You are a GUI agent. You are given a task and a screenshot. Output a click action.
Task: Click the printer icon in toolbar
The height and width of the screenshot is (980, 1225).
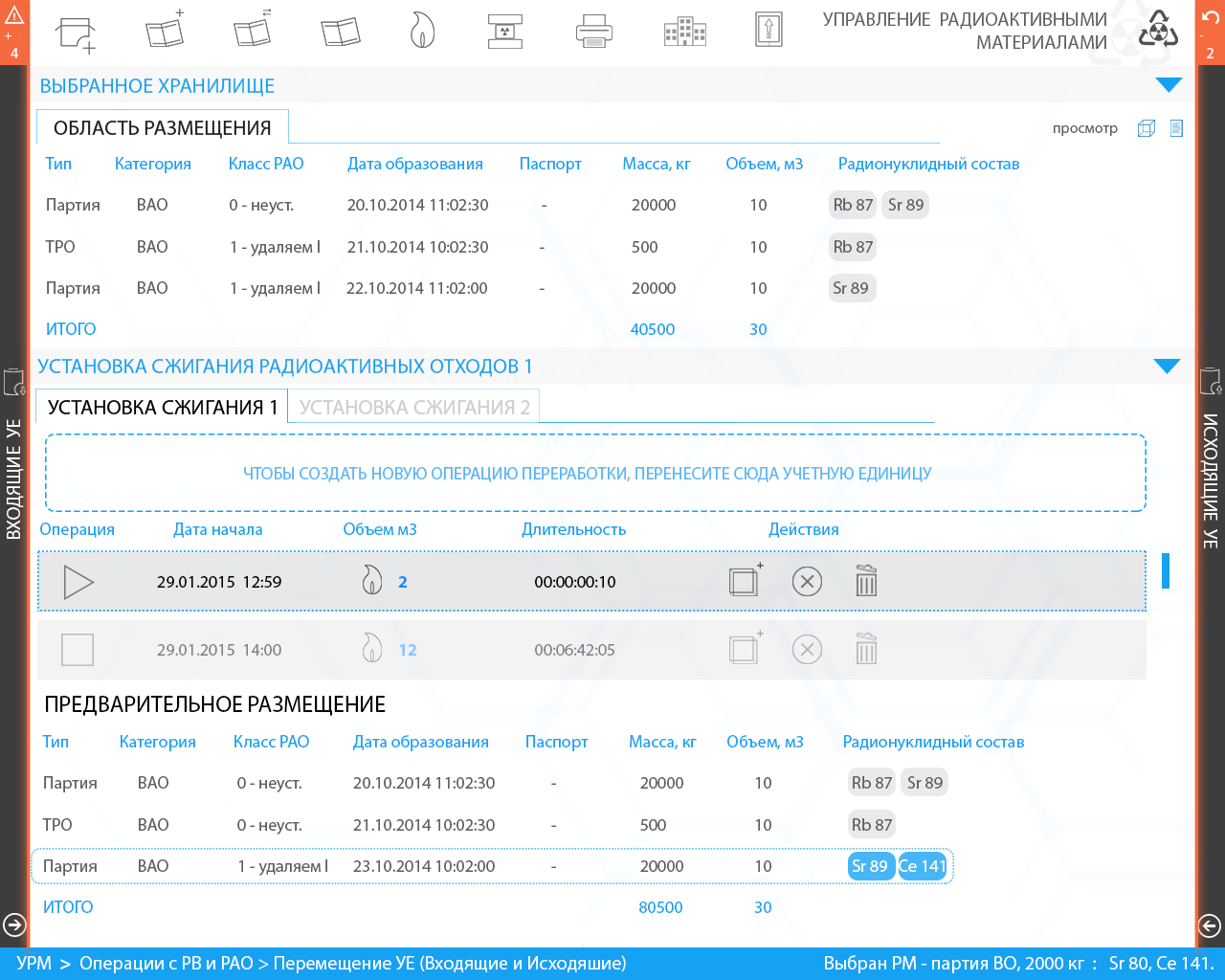coord(594,31)
